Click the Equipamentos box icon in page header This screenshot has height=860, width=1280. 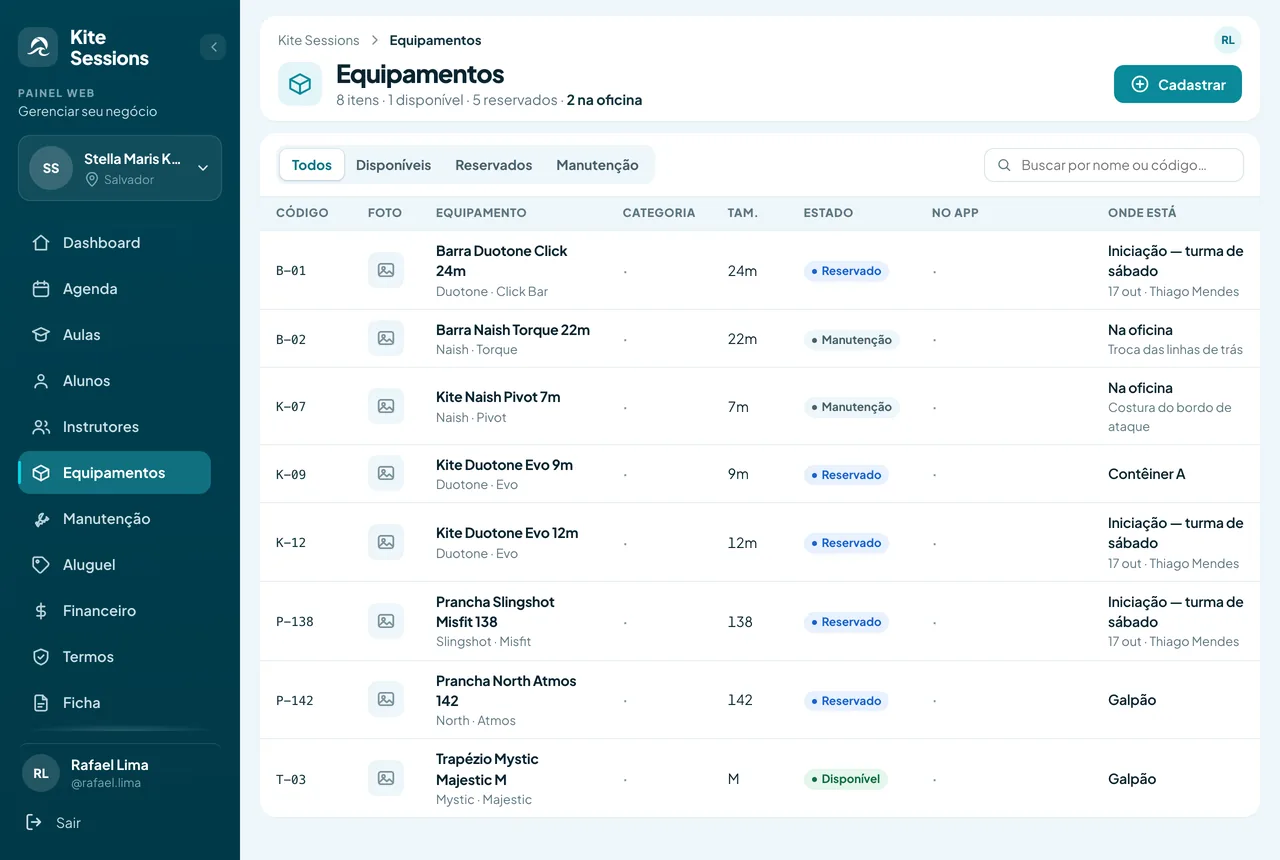pos(300,84)
